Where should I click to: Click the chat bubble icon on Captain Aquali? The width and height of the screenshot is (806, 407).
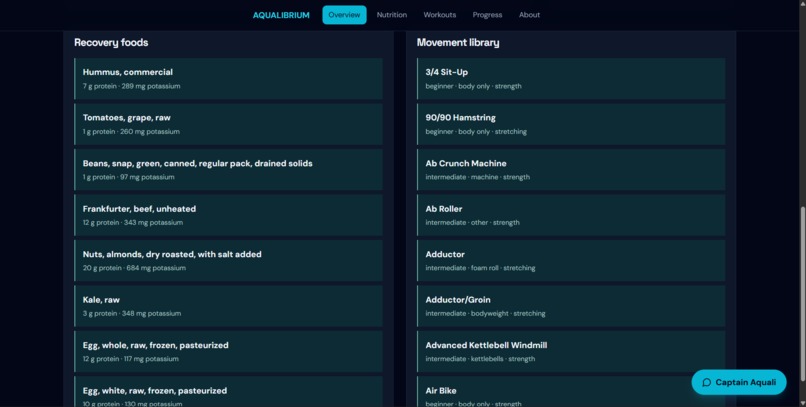click(x=707, y=382)
